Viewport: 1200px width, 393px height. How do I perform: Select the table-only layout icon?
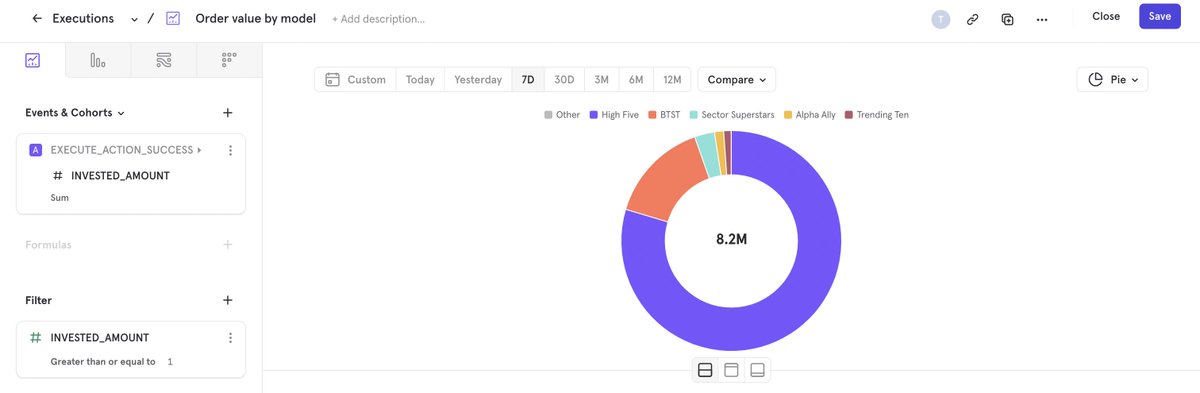tap(757, 370)
